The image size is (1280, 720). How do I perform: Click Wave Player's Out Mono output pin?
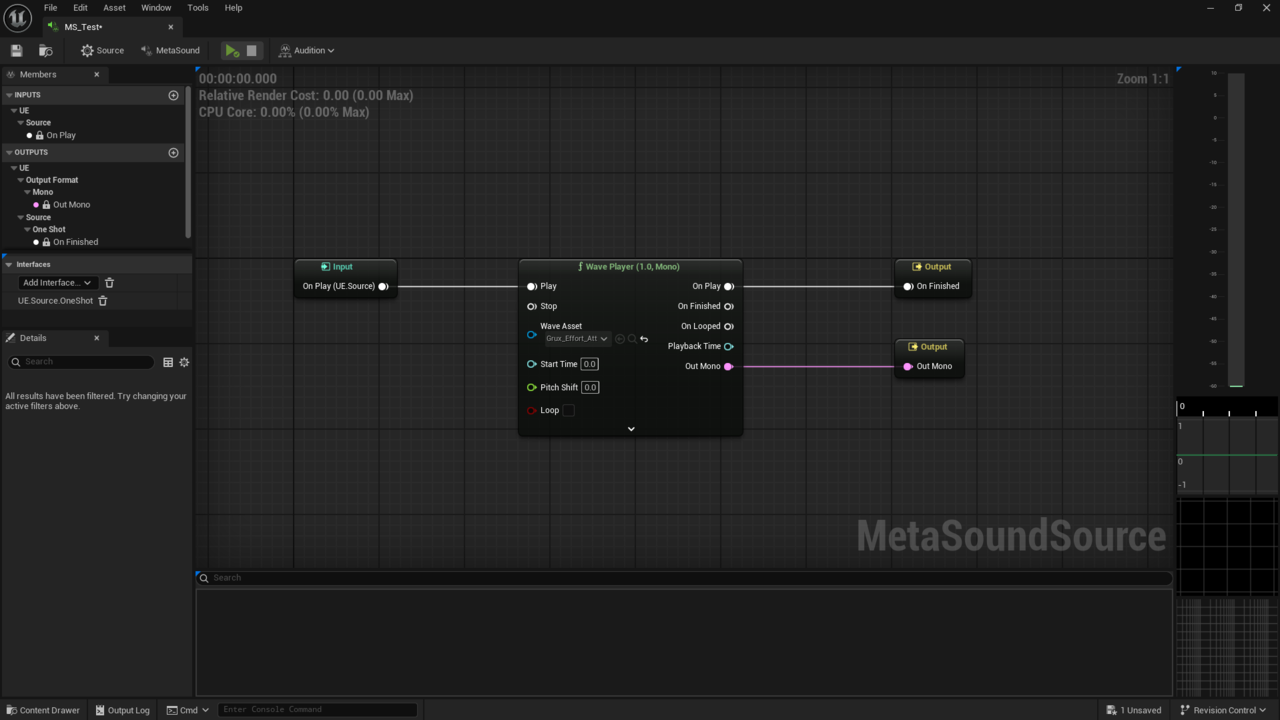729,366
